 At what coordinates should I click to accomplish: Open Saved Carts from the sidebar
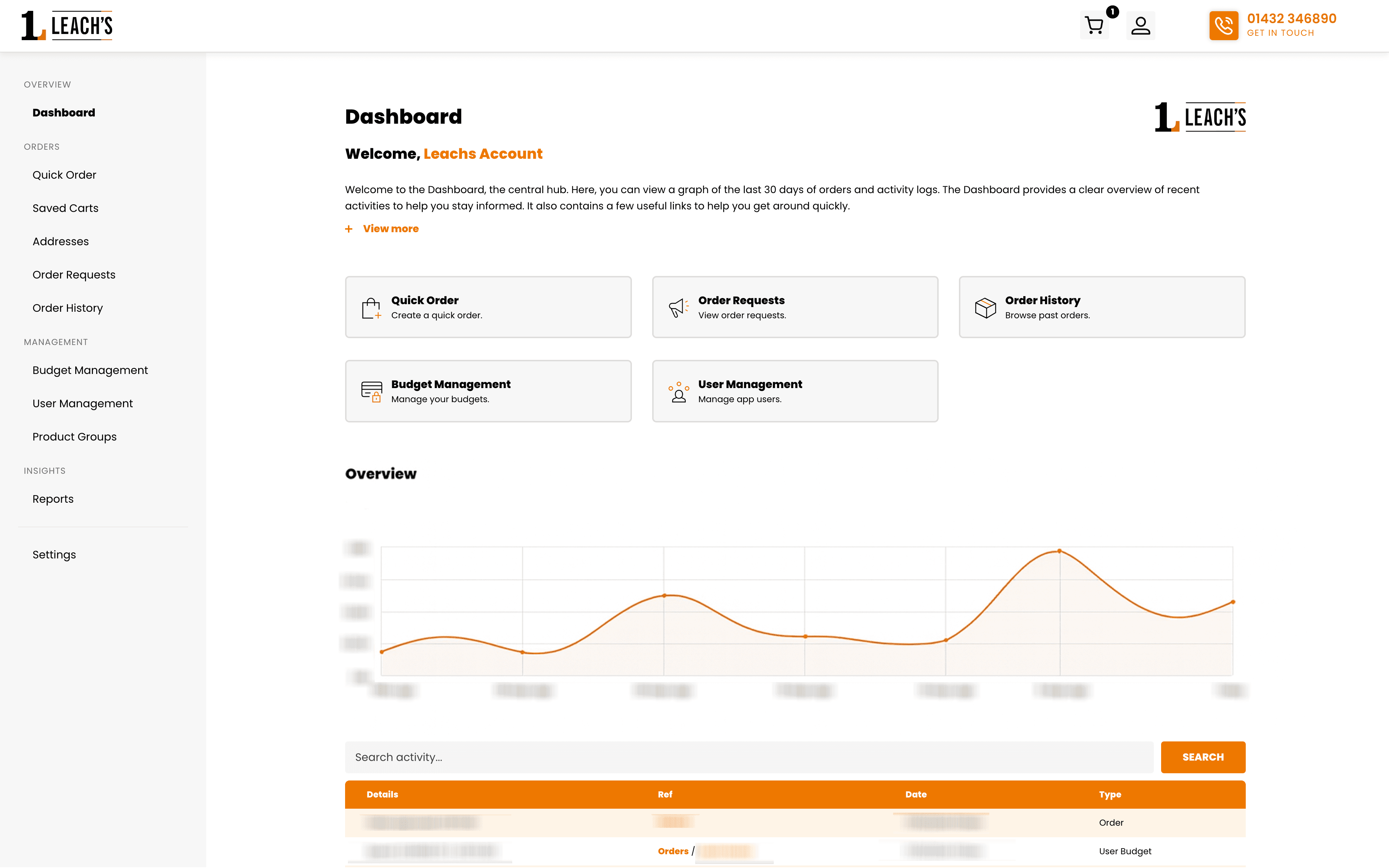[65, 208]
